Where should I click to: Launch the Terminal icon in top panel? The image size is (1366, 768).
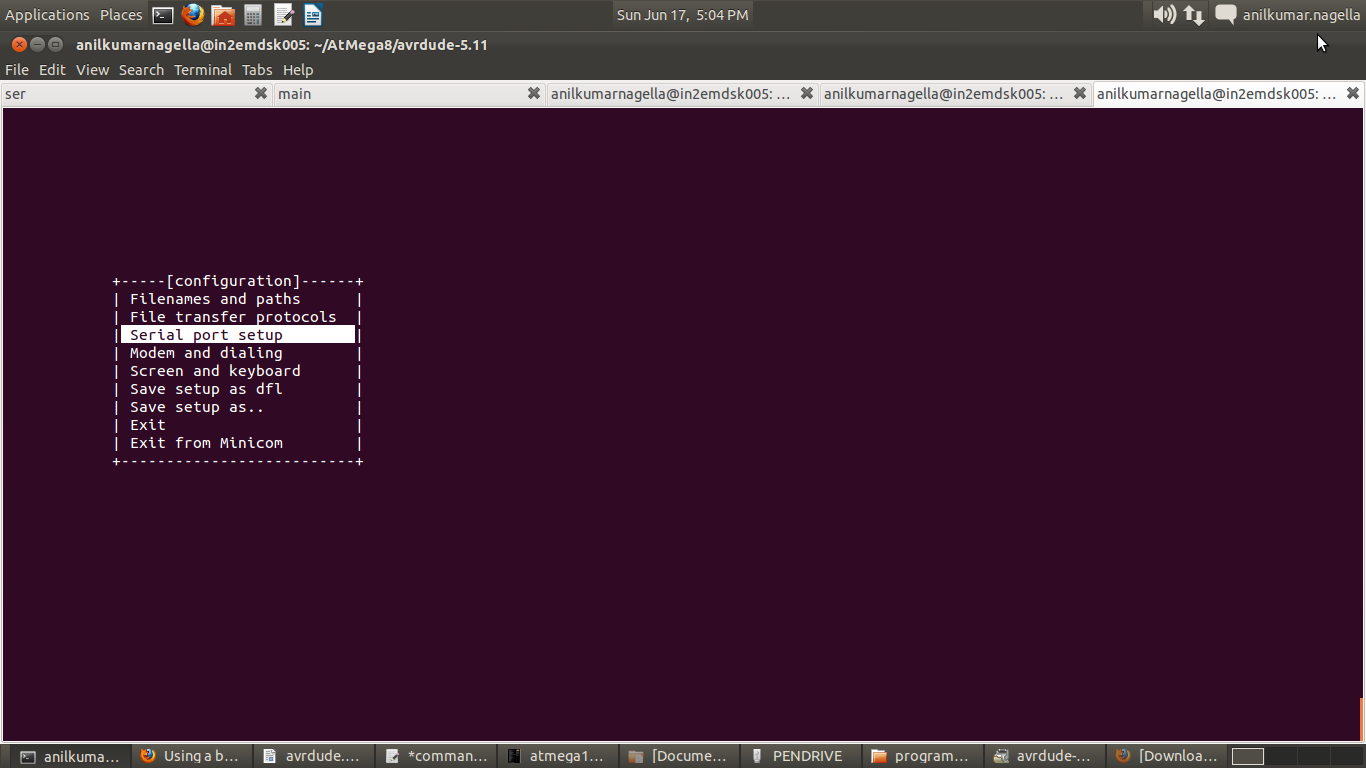[163, 15]
